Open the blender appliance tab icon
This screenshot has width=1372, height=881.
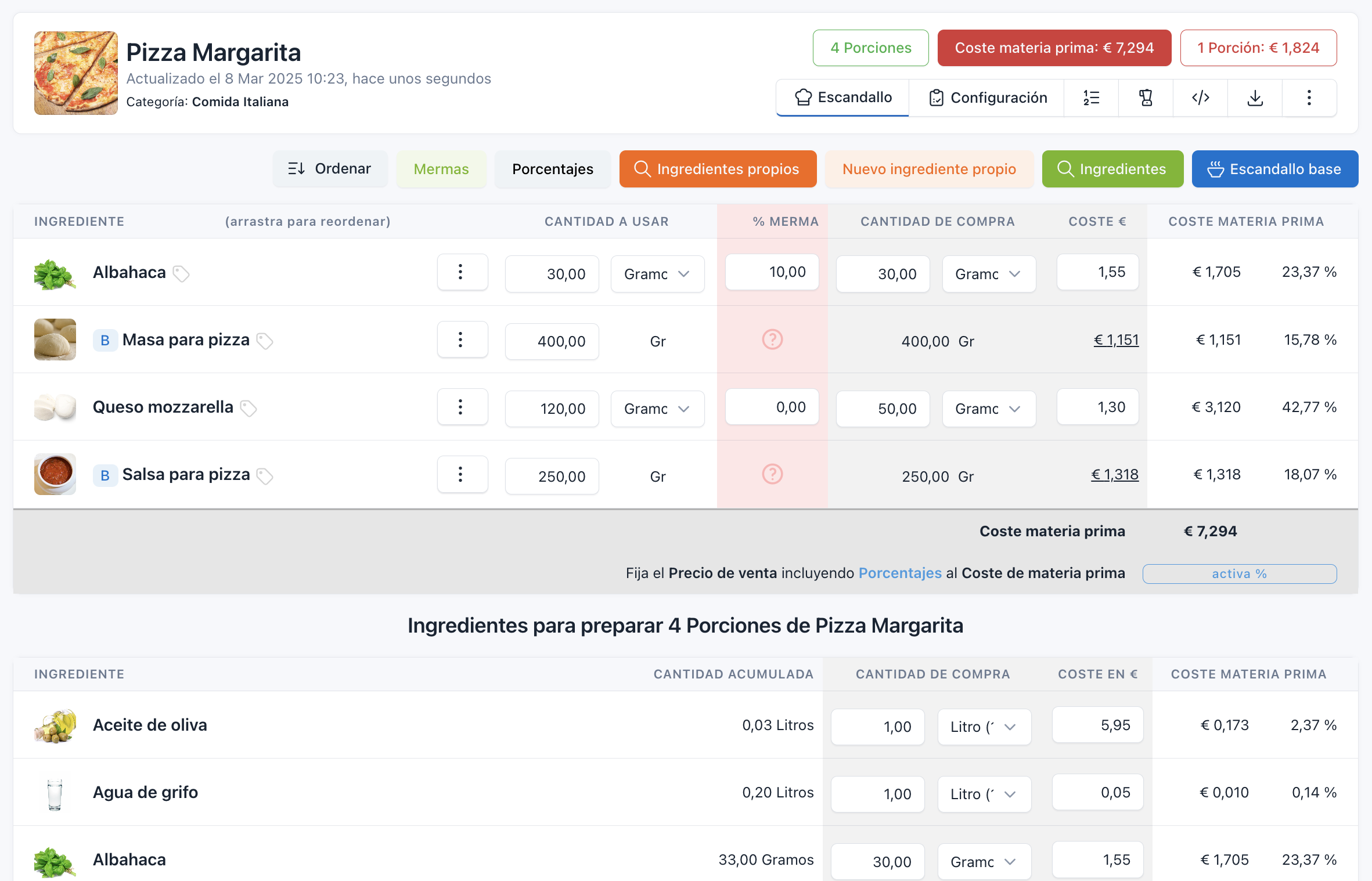[x=1146, y=98]
